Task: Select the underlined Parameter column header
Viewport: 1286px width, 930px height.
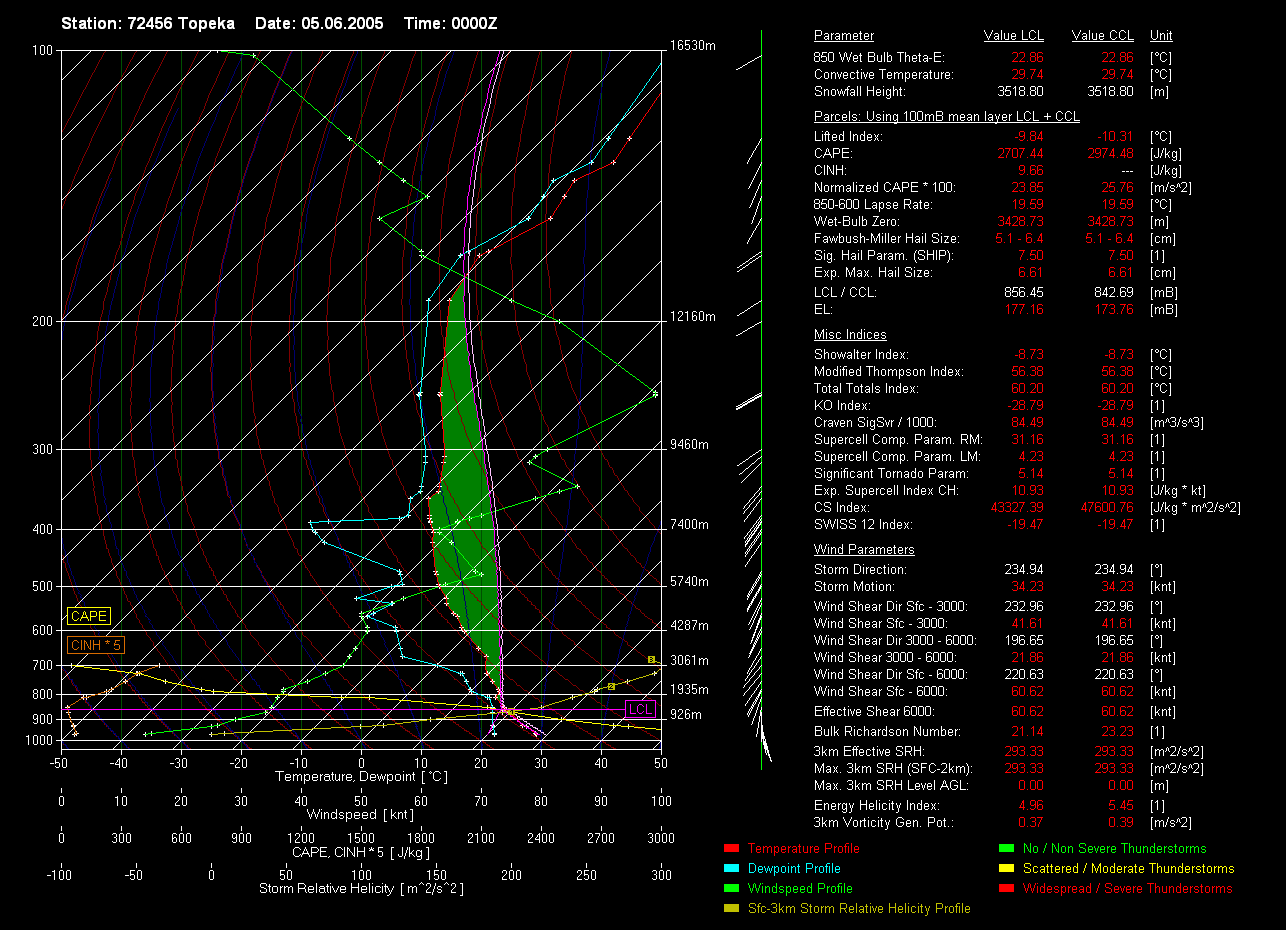Action: [843, 36]
